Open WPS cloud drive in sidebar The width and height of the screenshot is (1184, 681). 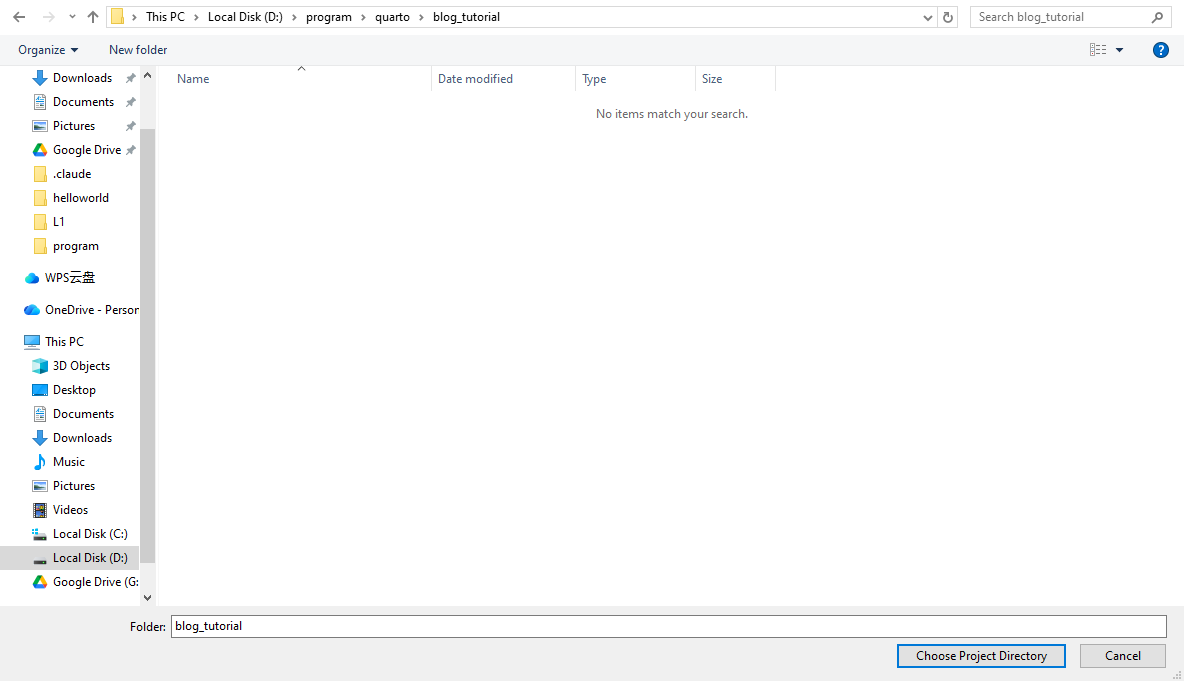(69, 278)
